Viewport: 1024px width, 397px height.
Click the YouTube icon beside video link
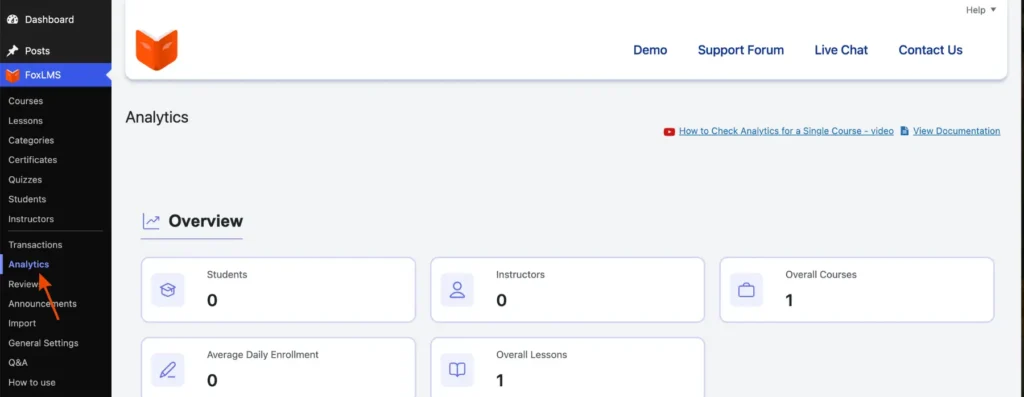[x=669, y=131]
